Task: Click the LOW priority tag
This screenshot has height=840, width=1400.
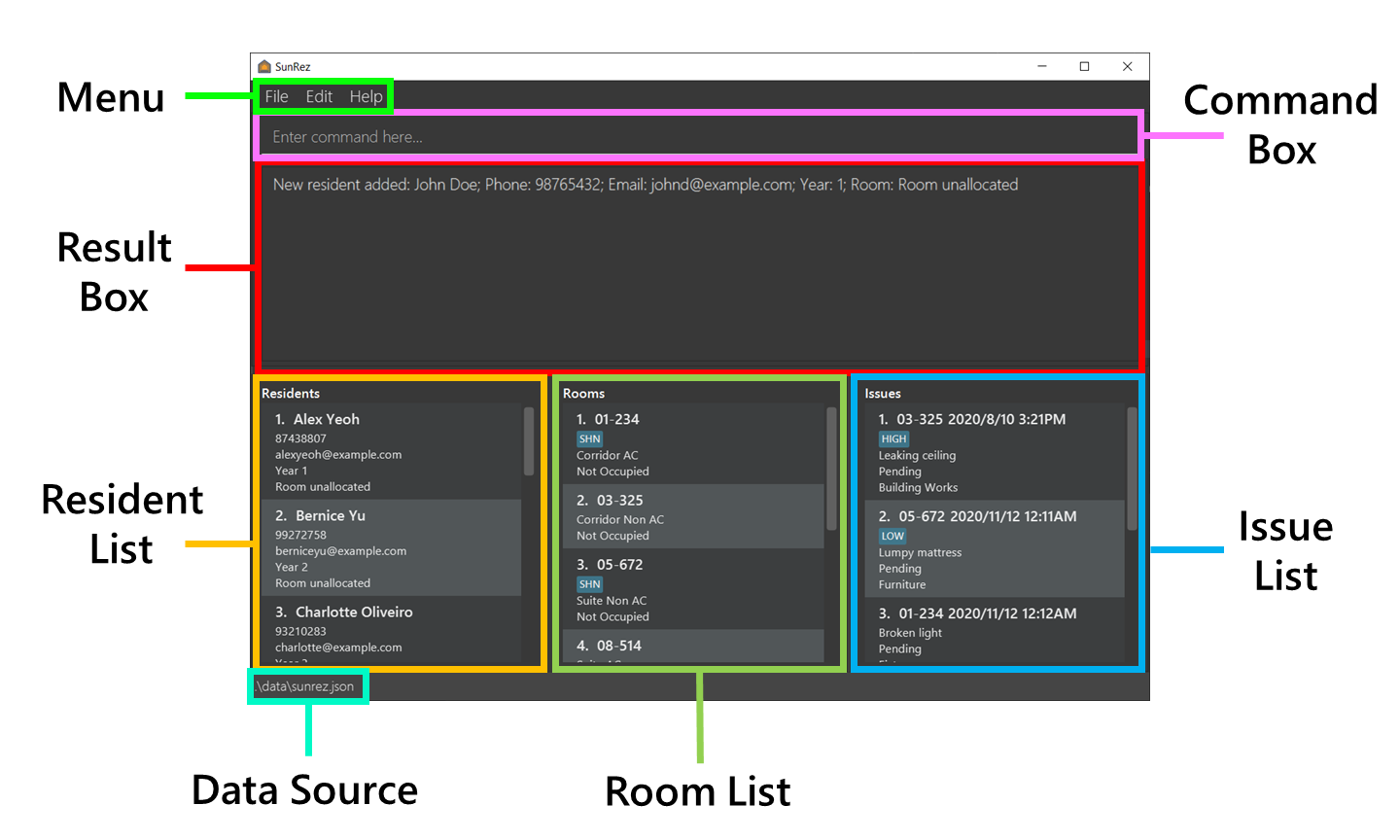Action: (x=892, y=537)
